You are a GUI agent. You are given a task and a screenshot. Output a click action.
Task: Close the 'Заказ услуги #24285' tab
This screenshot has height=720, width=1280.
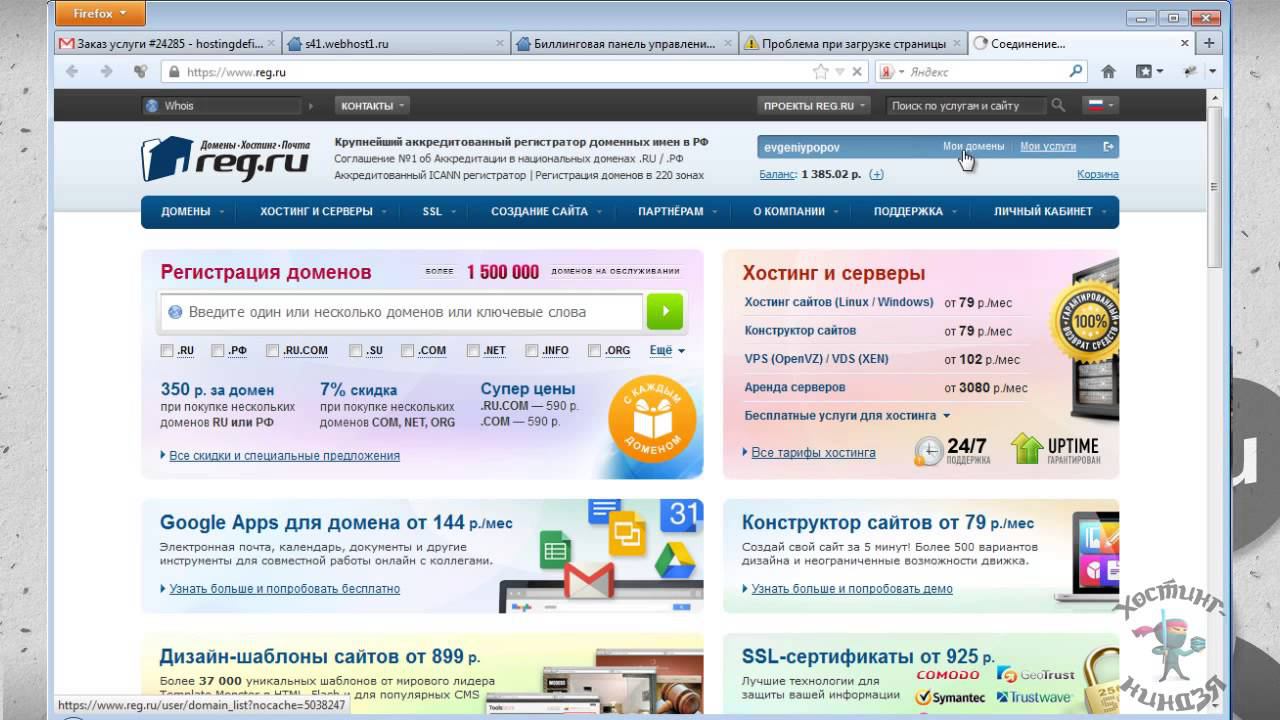(272, 44)
